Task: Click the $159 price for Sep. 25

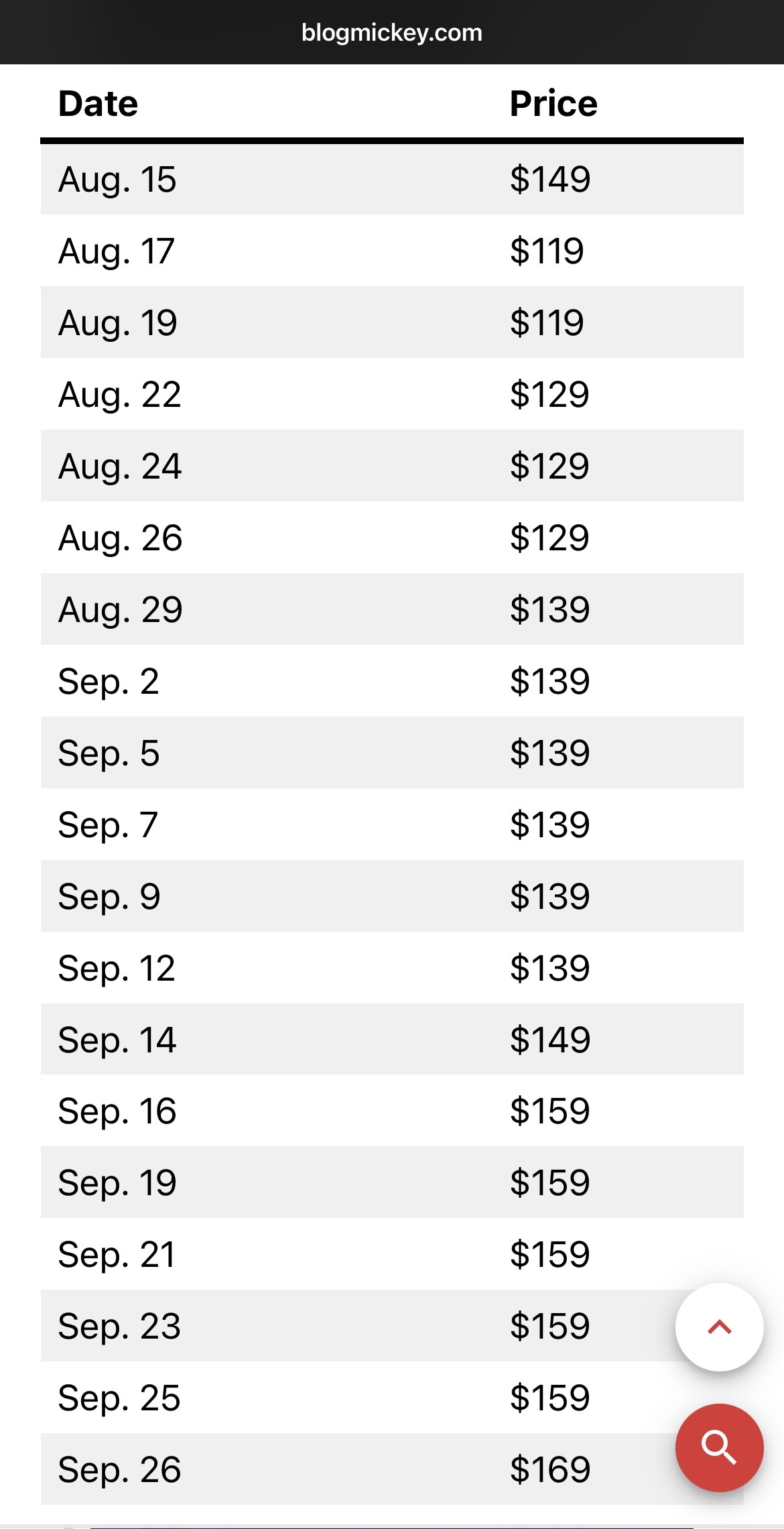Action: 550,1398
